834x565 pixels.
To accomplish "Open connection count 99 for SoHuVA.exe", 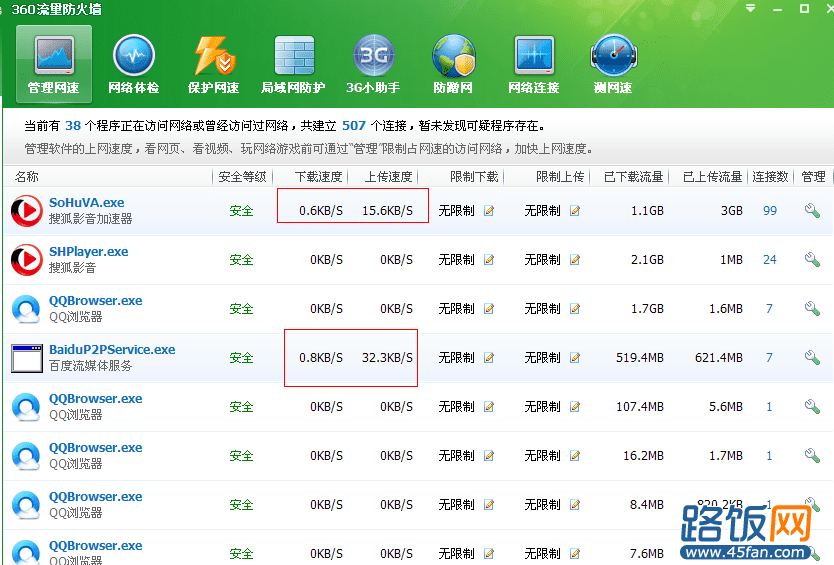I will pos(770,211).
